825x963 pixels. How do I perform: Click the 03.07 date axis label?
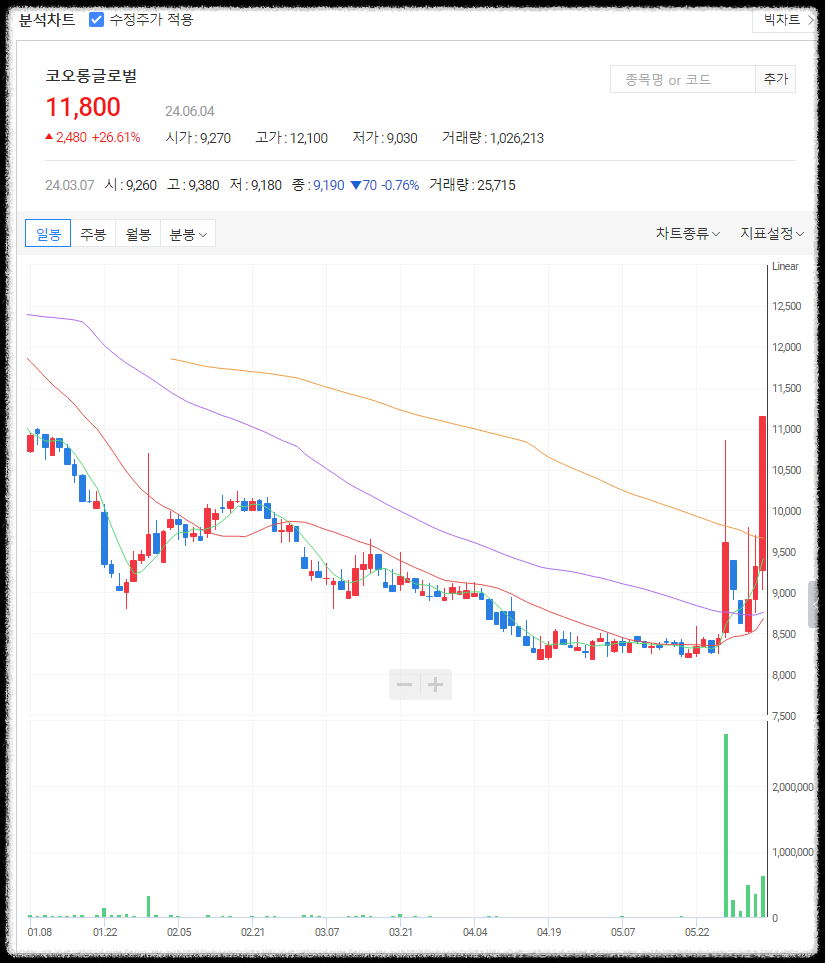pyautogui.click(x=327, y=932)
